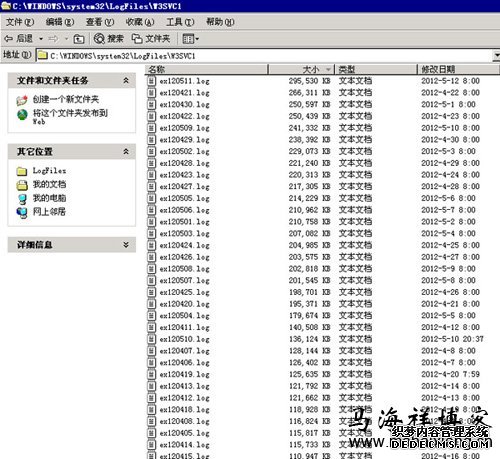Open the LogFiles folder link
Screen dimensions: 500x459
49,171
